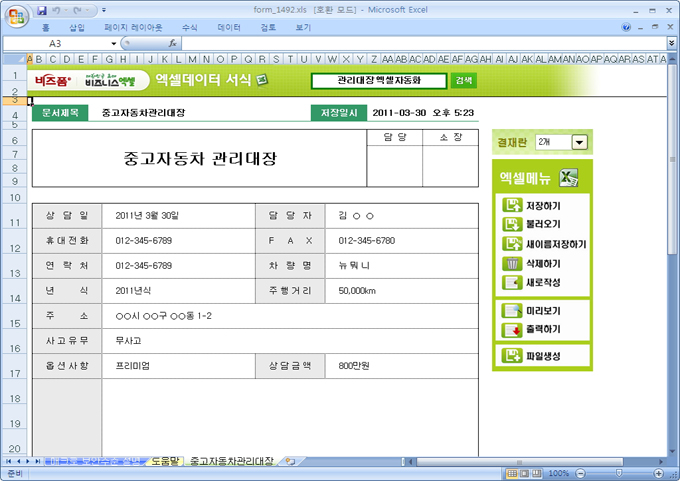680x481 pixels.
Task: Open the quick access toolbar customize arrow
Action: click(105, 9)
